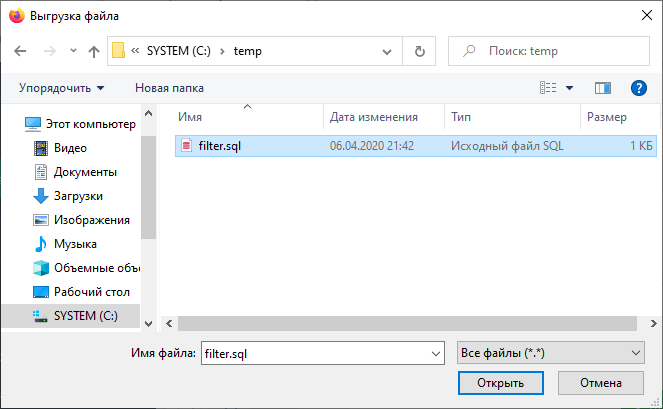Close the Выгрузка файла dialog
663x409 pixels.
coord(647,16)
